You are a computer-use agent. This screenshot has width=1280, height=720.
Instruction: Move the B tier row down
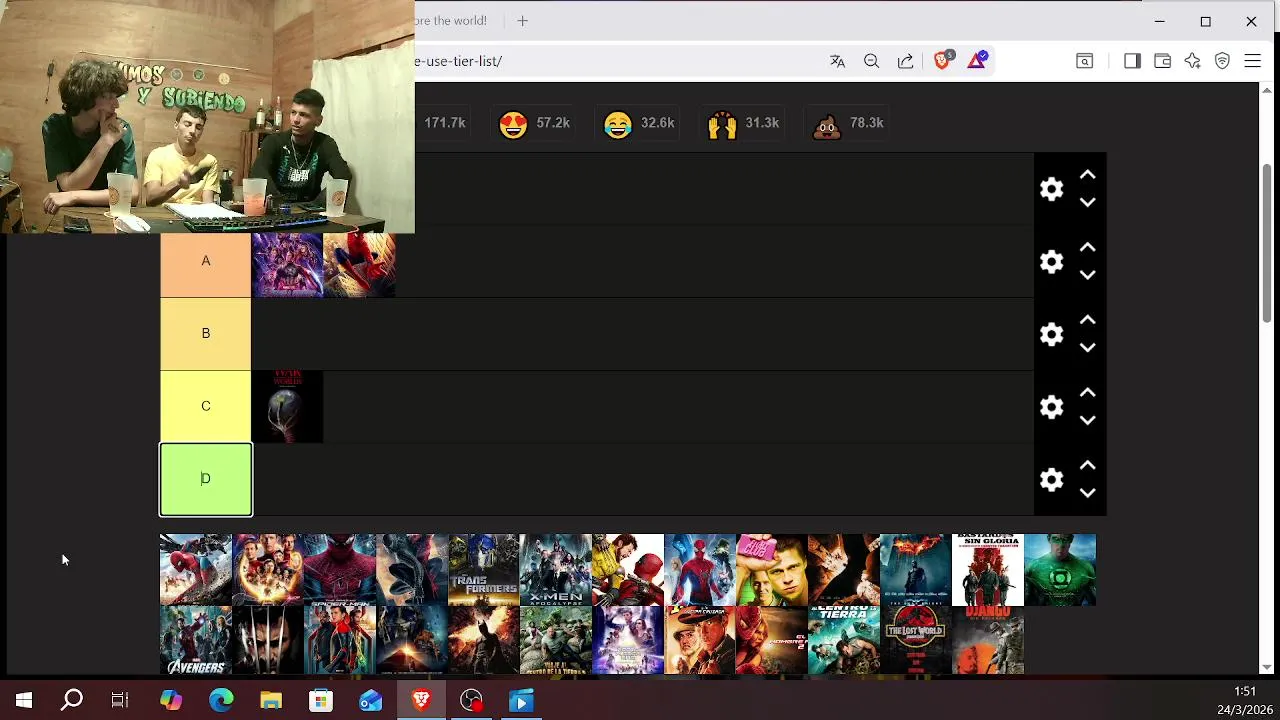[x=1088, y=348]
